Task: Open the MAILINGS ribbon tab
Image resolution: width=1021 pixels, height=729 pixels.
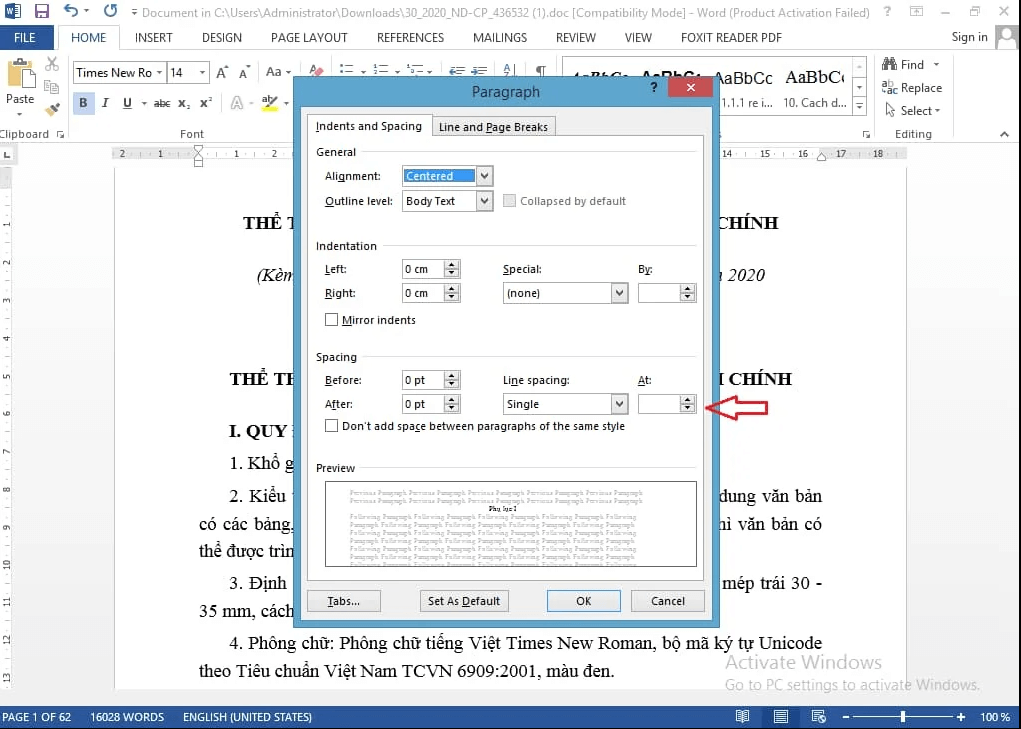Action: click(x=499, y=37)
